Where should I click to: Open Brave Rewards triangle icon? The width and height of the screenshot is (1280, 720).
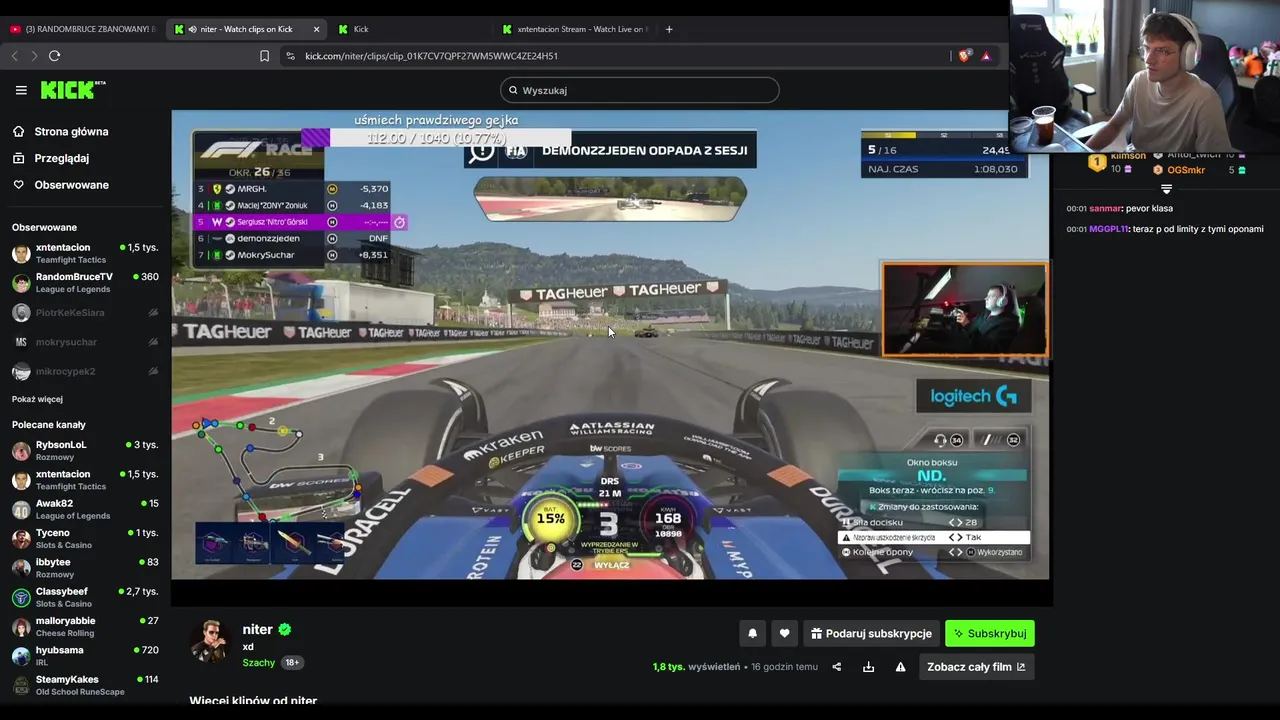point(986,56)
